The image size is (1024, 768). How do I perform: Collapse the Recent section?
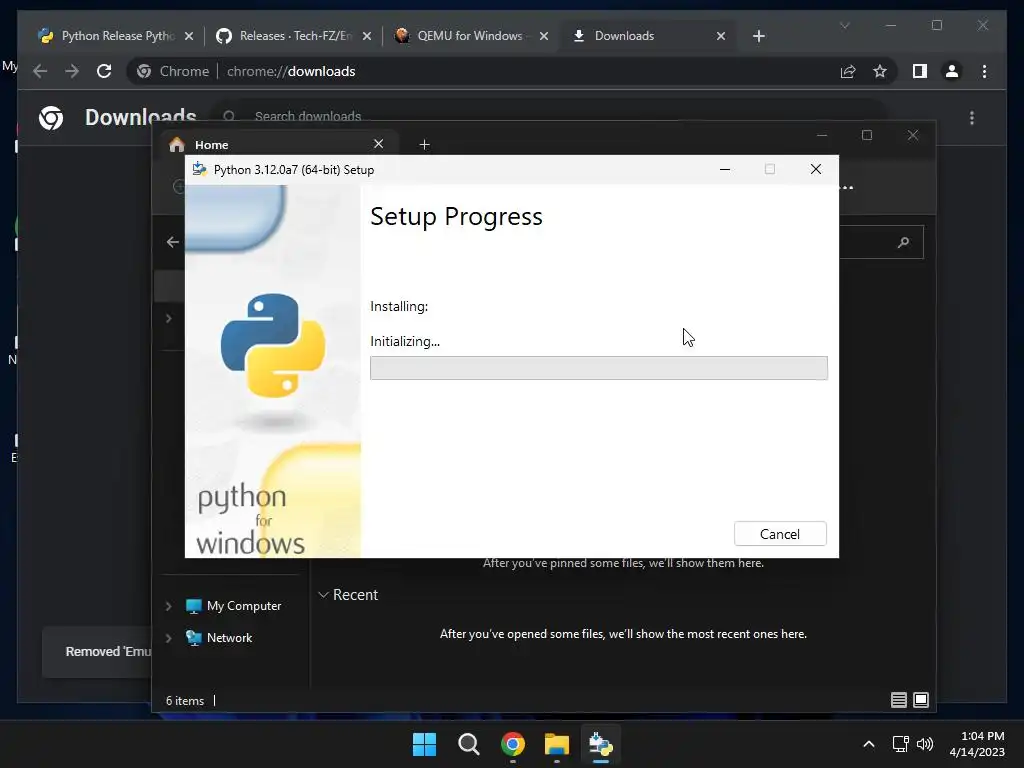click(x=323, y=595)
